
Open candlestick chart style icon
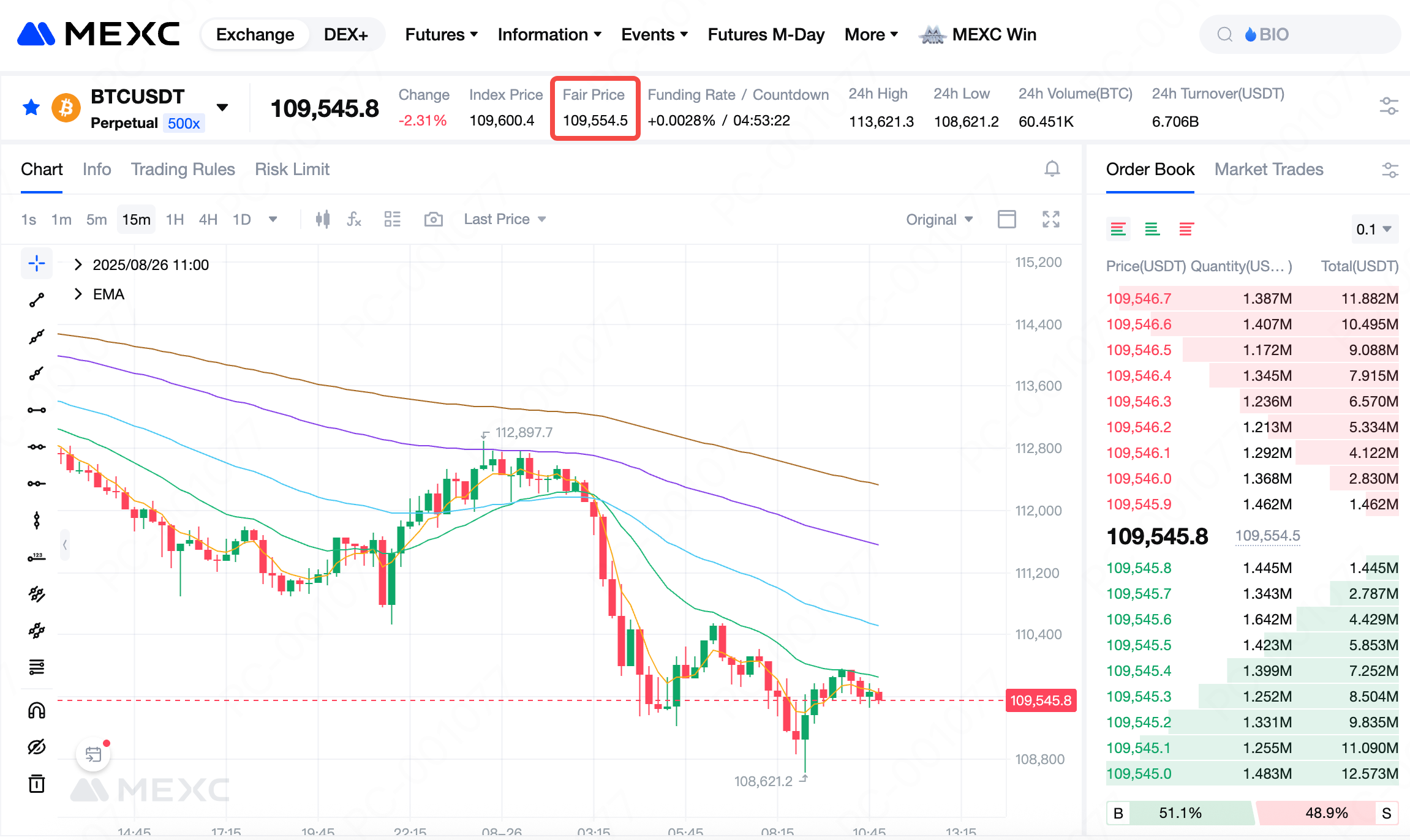tap(323, 219)
